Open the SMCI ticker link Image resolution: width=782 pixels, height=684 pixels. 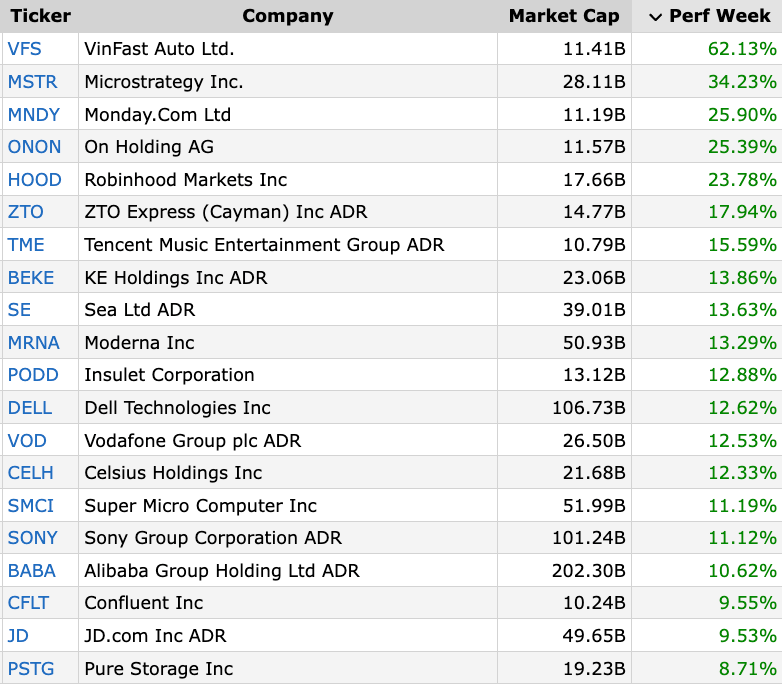tap(30, 506)
